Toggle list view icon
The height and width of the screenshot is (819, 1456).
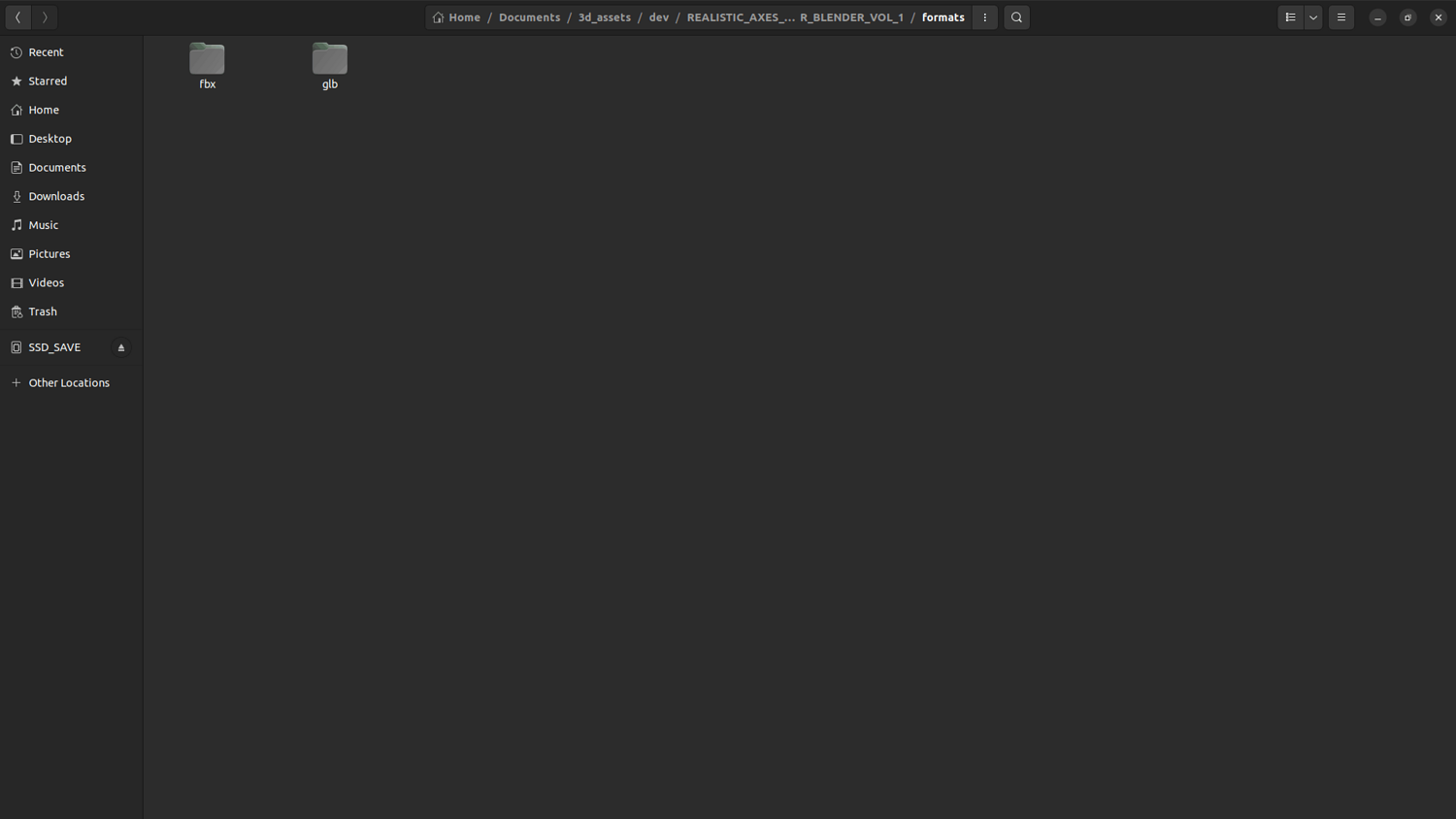(x=1290, y=17)
